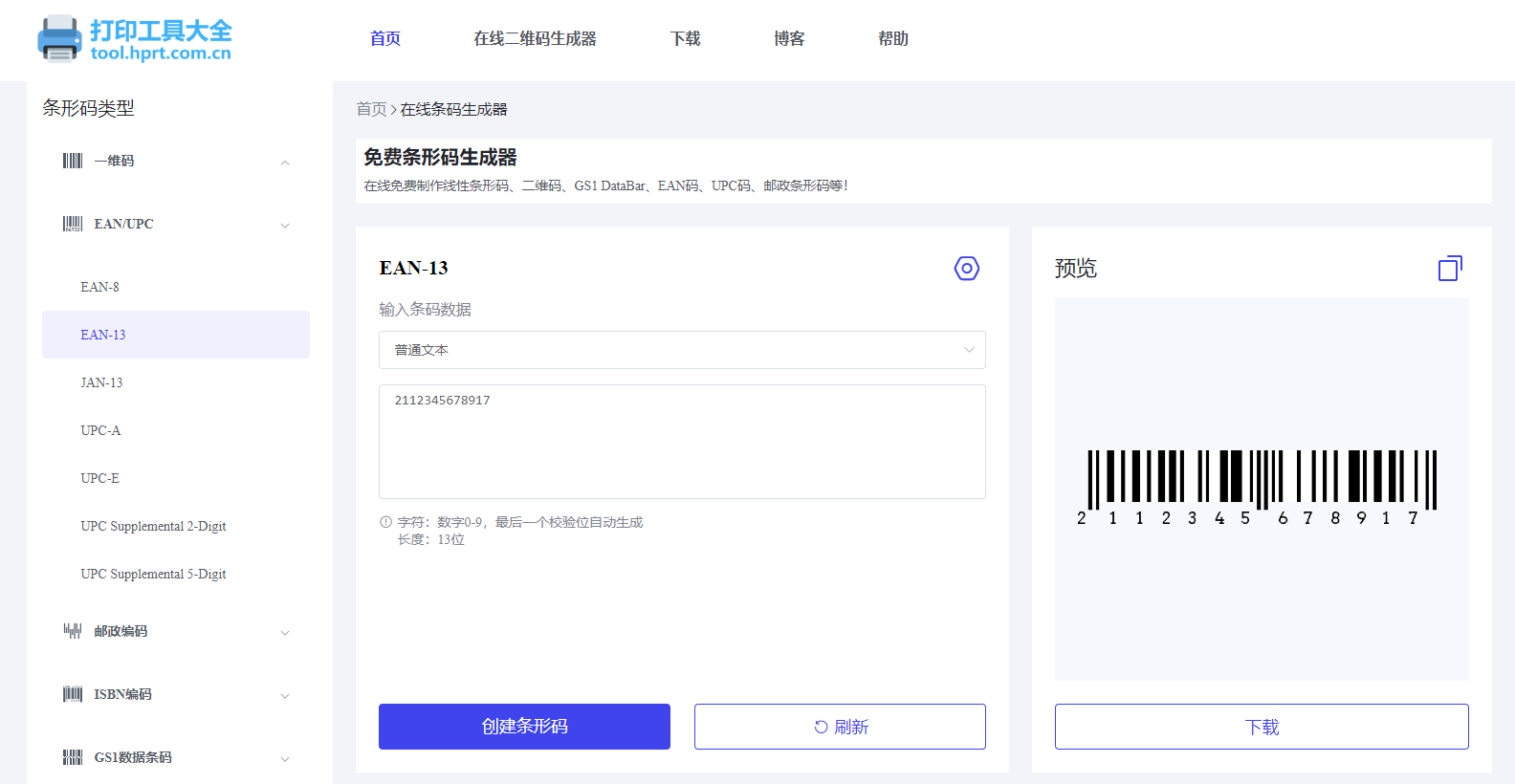
Task: Click the 刷新 refresh button
Action: point(840,727)
